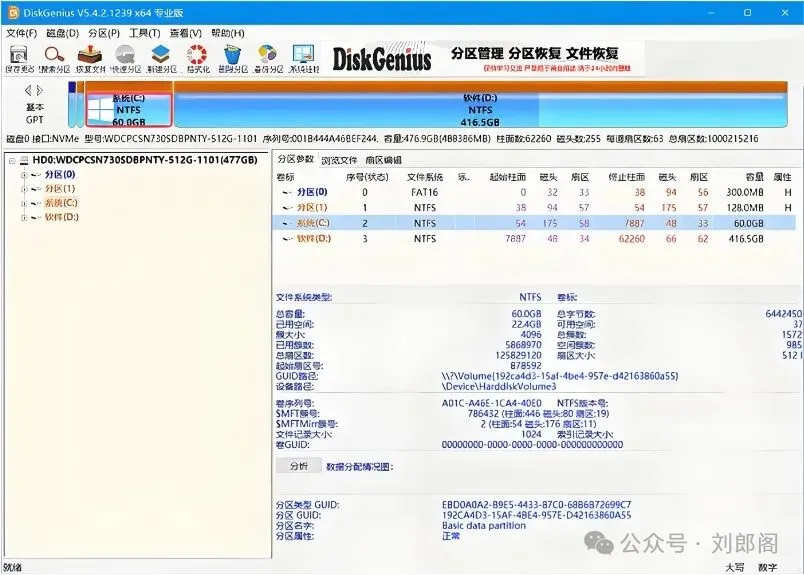
Task: Select 分区(0) in the left tree
Action: (x=60, y=175)
